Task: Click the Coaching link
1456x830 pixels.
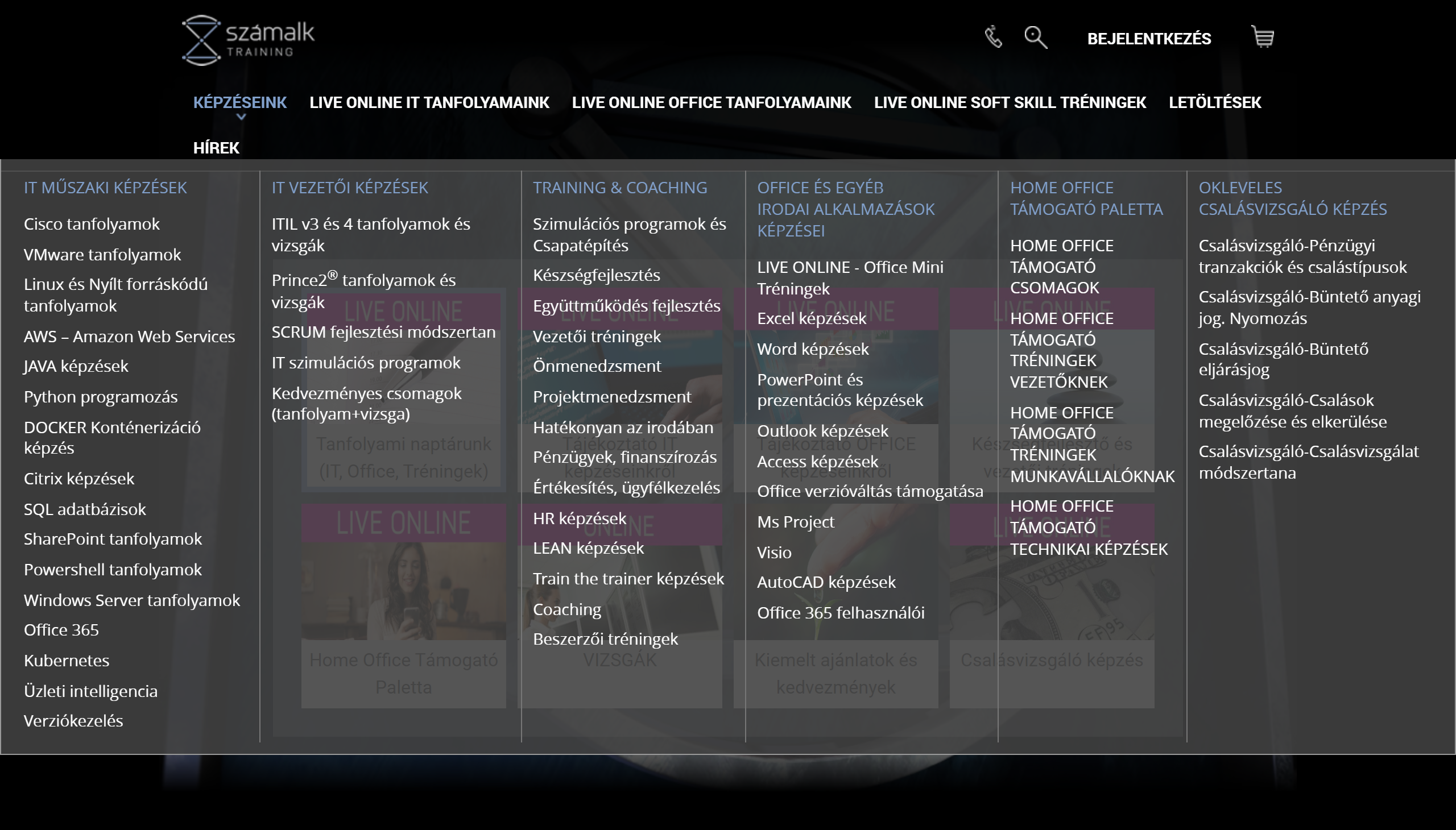Action: point(567,610)
